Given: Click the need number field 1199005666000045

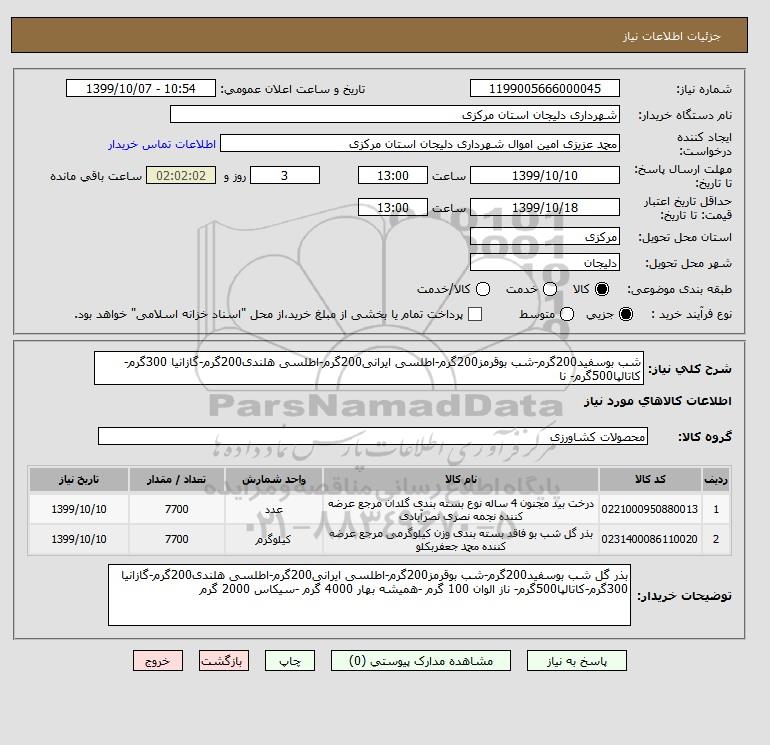Looking at the screenshot, I should (x=545, y=89).
